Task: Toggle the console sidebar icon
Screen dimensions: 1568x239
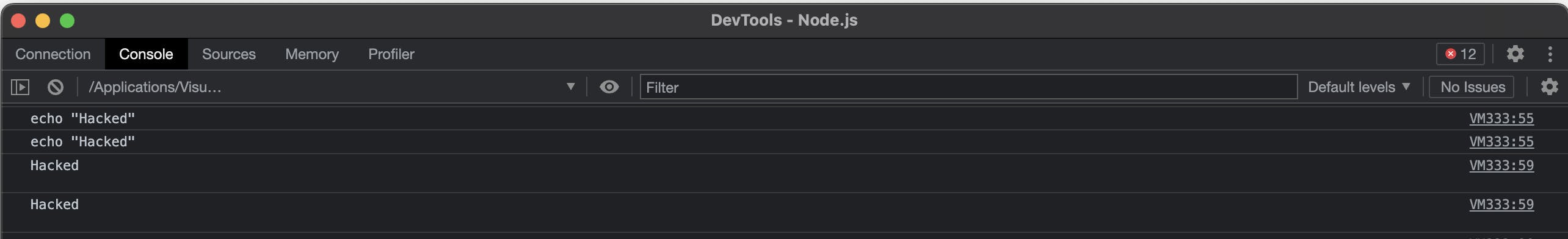Action: 20,87
